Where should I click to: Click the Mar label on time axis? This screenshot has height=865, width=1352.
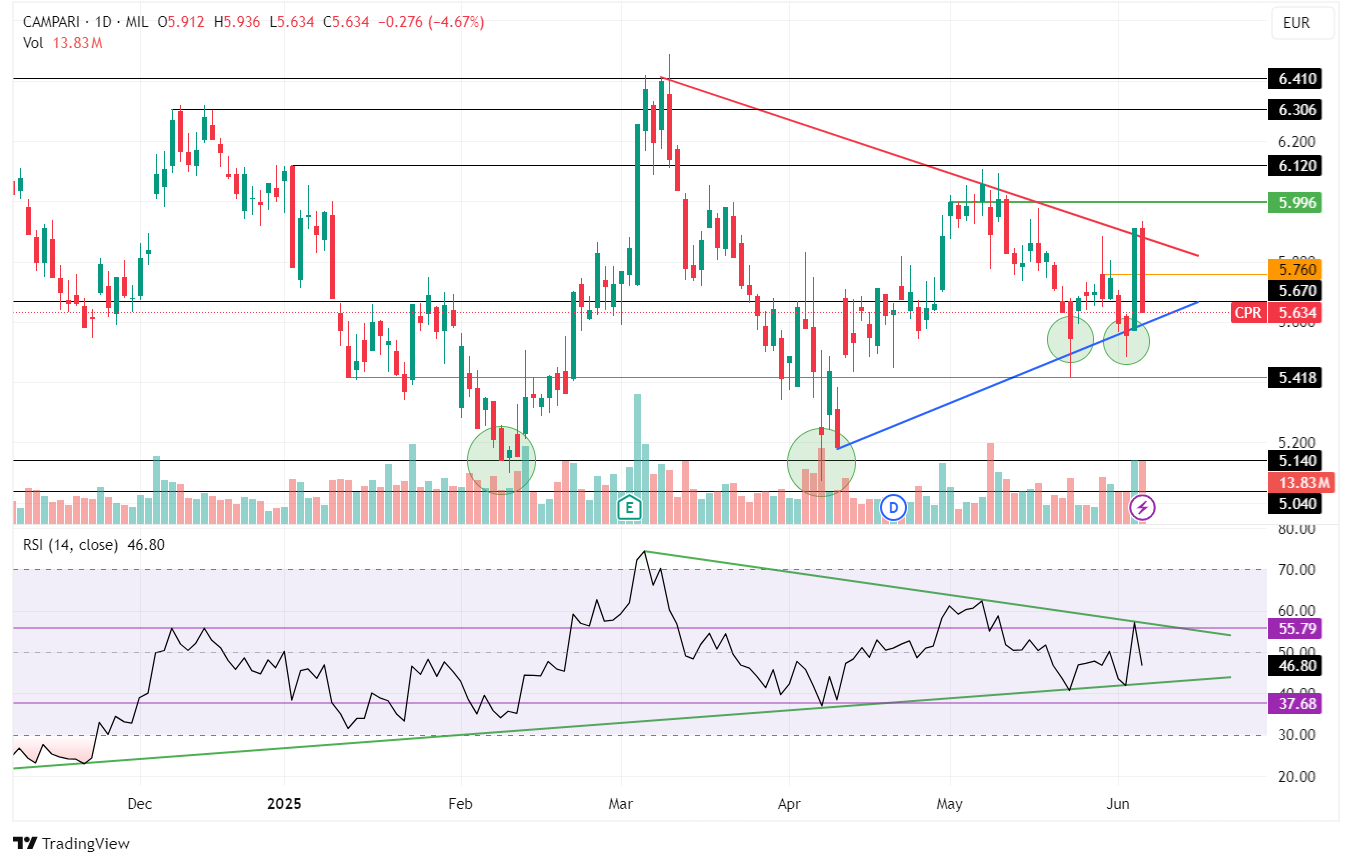621,803
